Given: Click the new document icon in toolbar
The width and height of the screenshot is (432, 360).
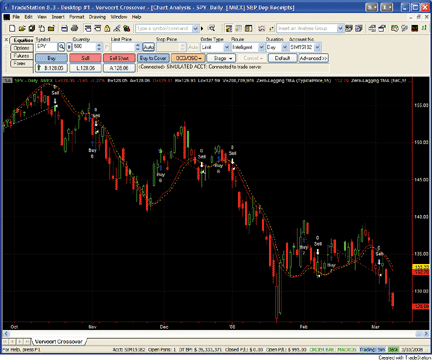Looking at the screenshot, I should [12, 28].
